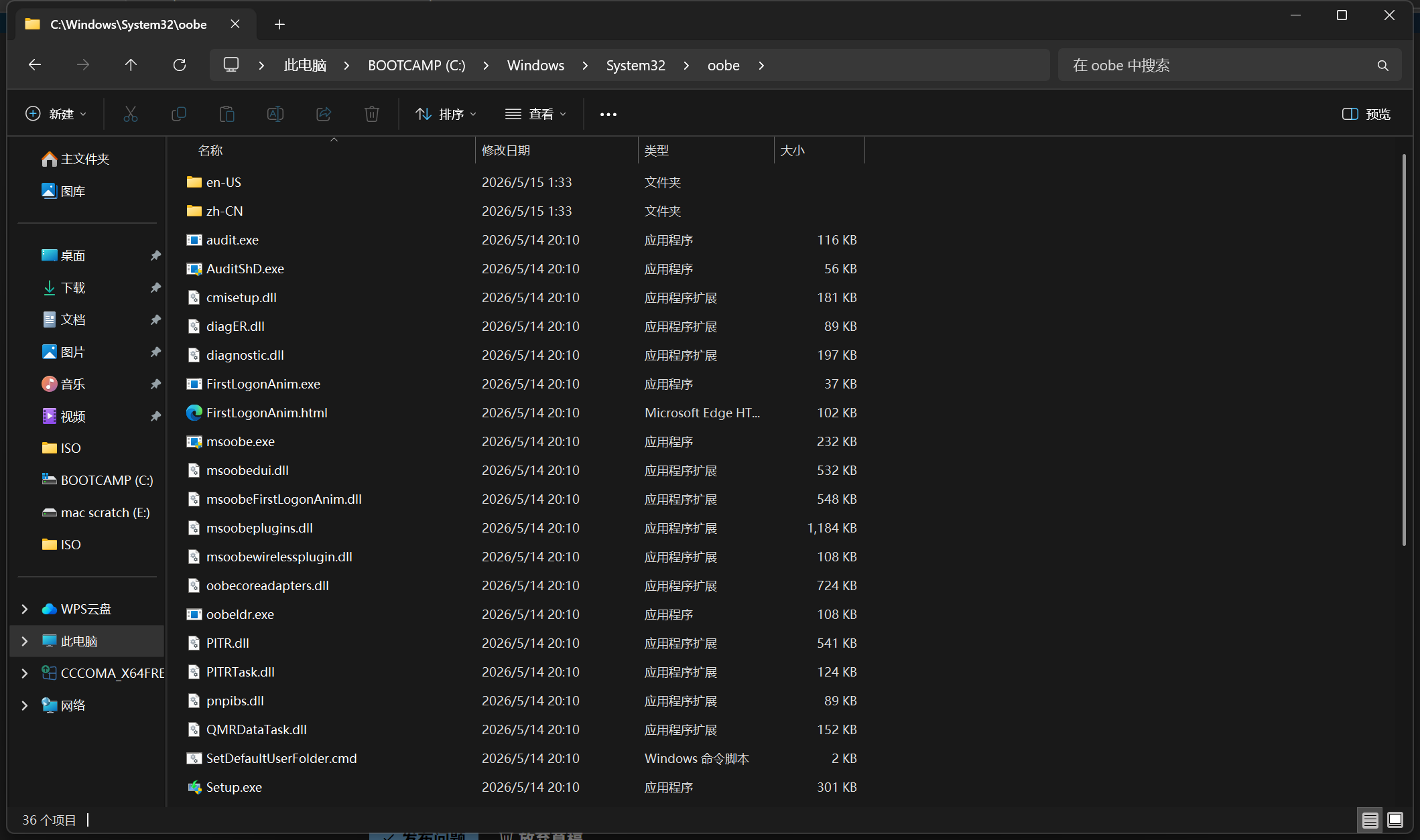Open a new tab with plus button
Image resolution: width=1420 pixels, height=840 pixels.
pos(279,25)
